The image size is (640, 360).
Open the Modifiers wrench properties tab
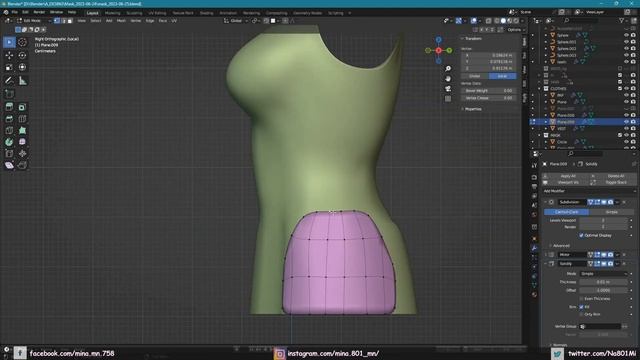point(534,248)
